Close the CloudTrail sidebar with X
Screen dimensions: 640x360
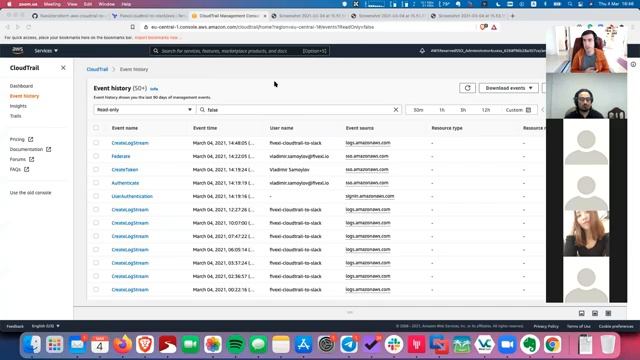click(63, 68)
